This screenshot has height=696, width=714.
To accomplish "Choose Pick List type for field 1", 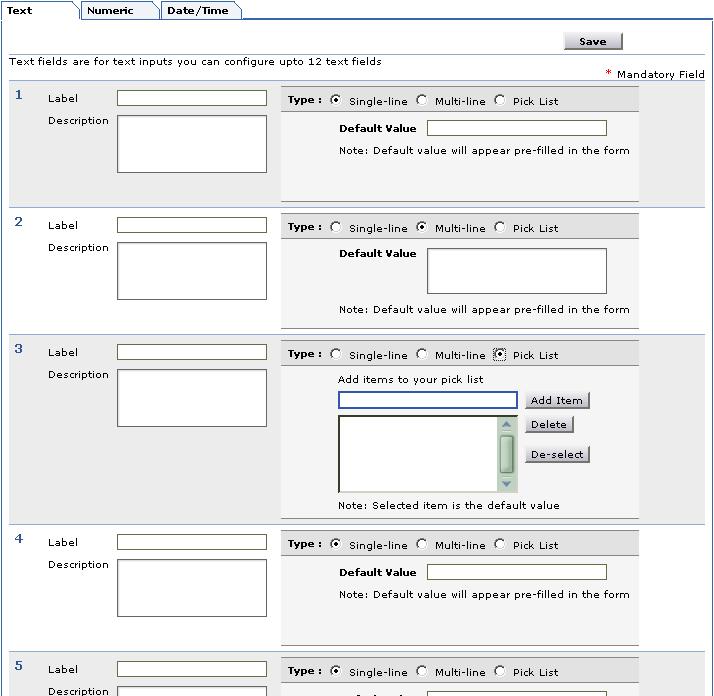I will point(500,100).
